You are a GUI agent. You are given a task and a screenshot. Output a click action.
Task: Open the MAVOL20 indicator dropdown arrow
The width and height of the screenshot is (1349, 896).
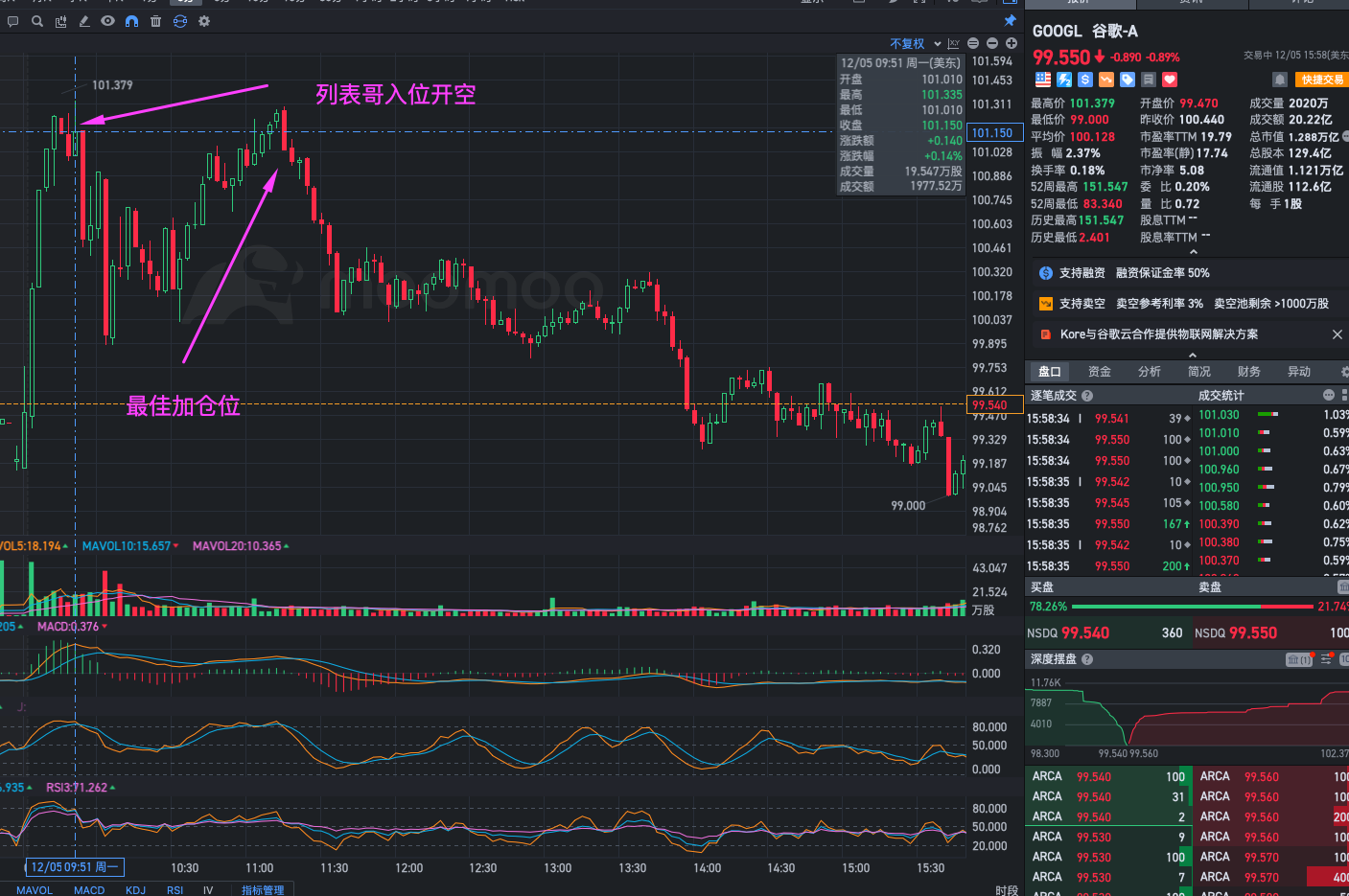click(287, 546)
